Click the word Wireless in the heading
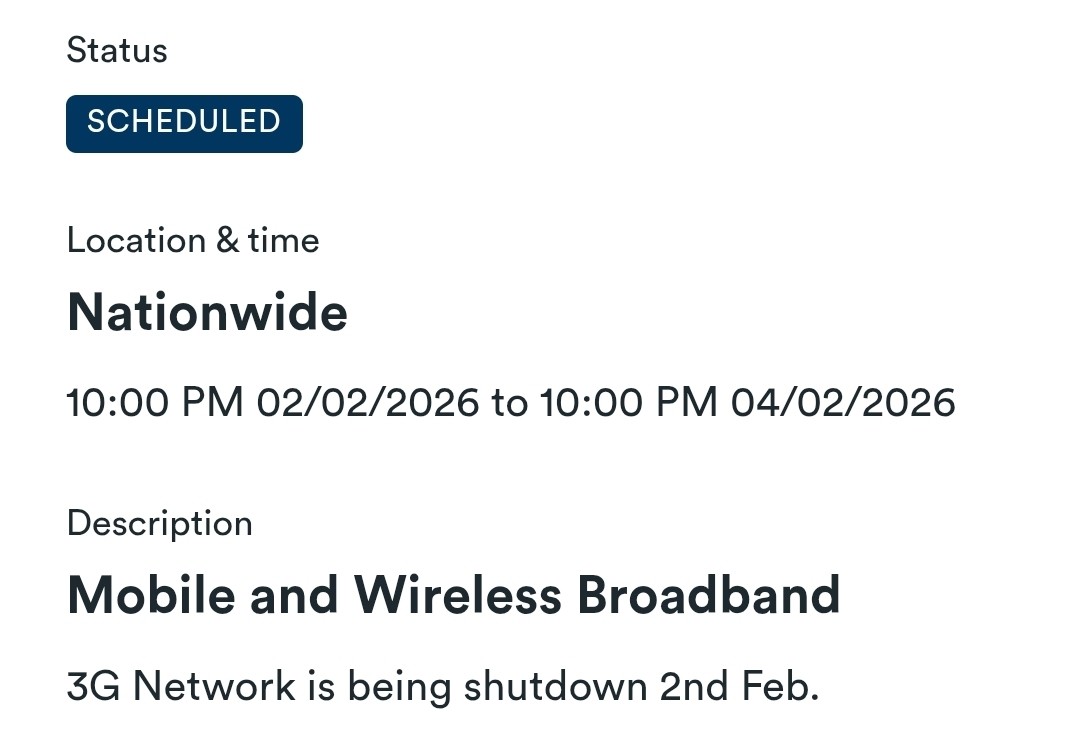The image size is (1080, 744). 457,595
